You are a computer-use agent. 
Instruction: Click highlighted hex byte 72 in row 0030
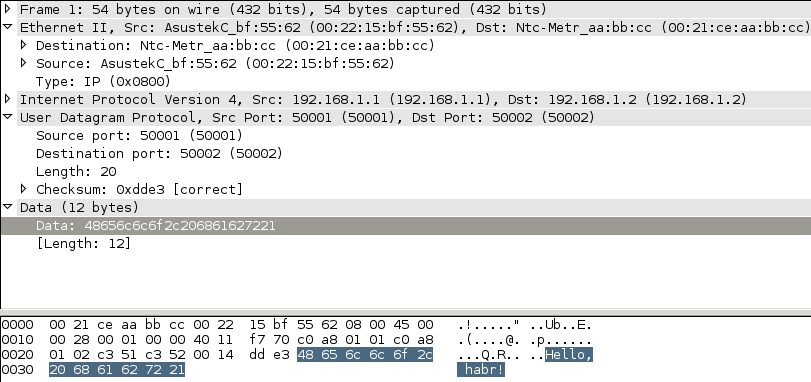pyautogui.click(x=154, y=370)
